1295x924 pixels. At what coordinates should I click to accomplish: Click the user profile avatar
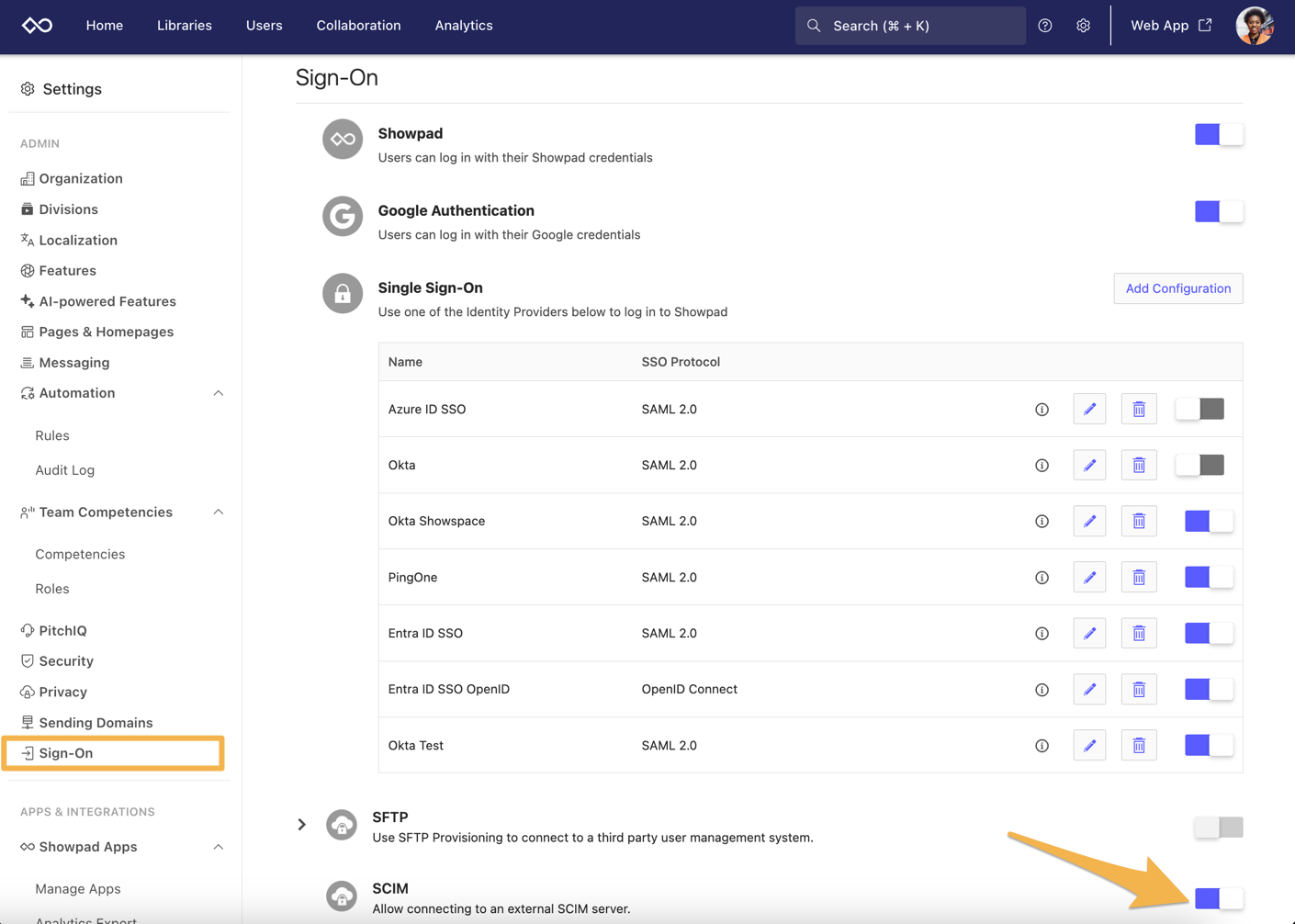pyautogui.click(x=1255, y=26)
